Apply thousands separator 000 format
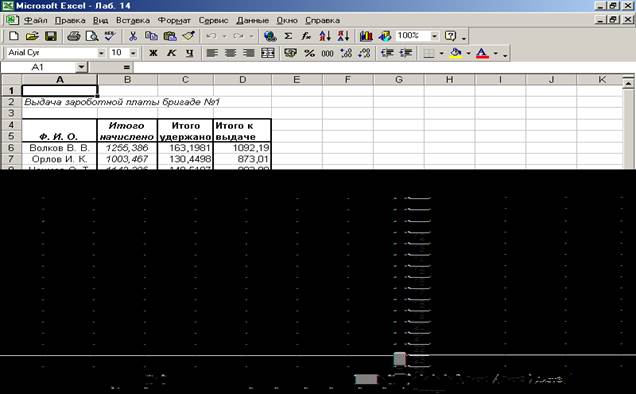This screenshot has width=636, height=394. click(x=327, y=53)
